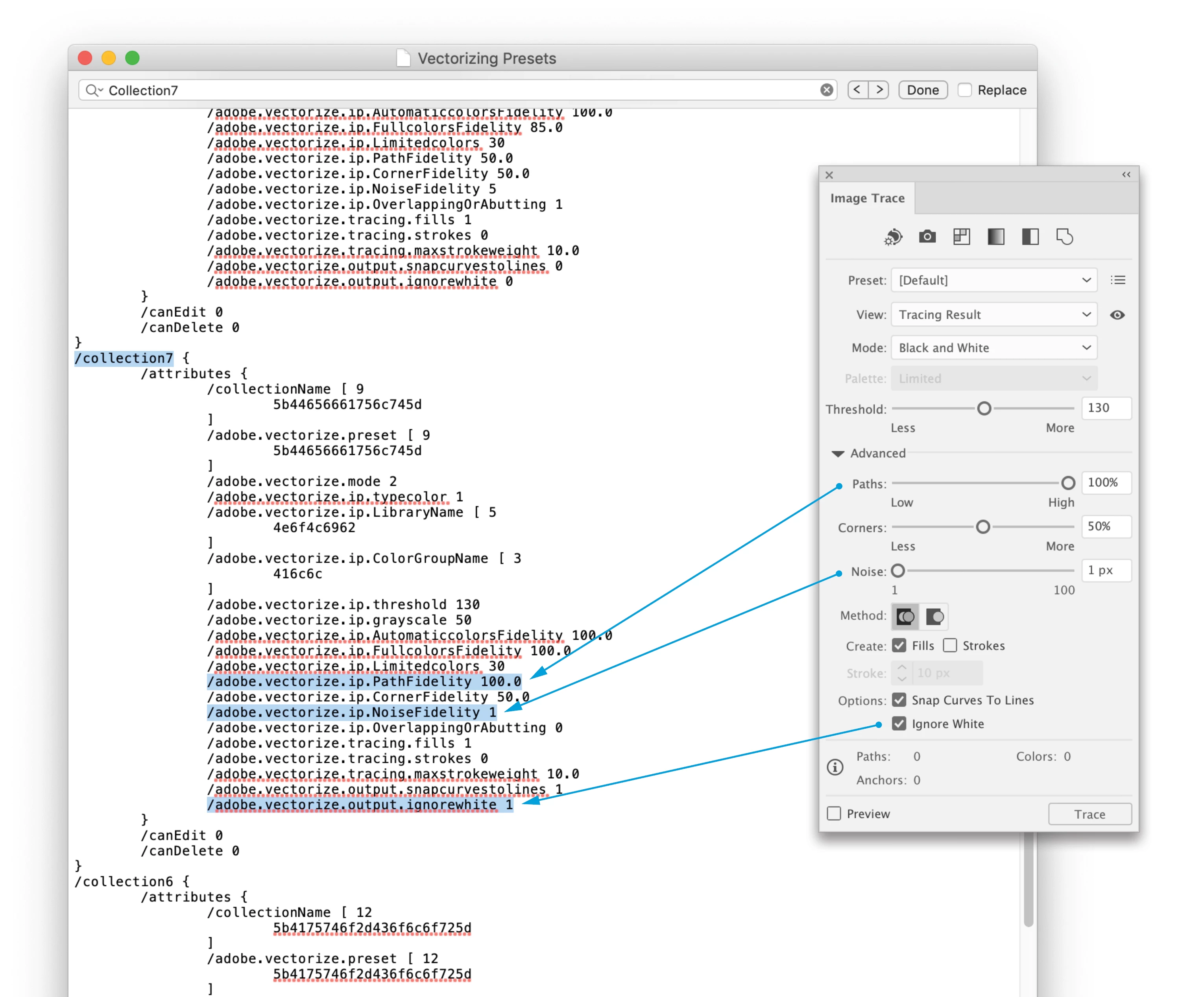Click the Done button
The image size is (1204, 997).
(x=923, y=90)
